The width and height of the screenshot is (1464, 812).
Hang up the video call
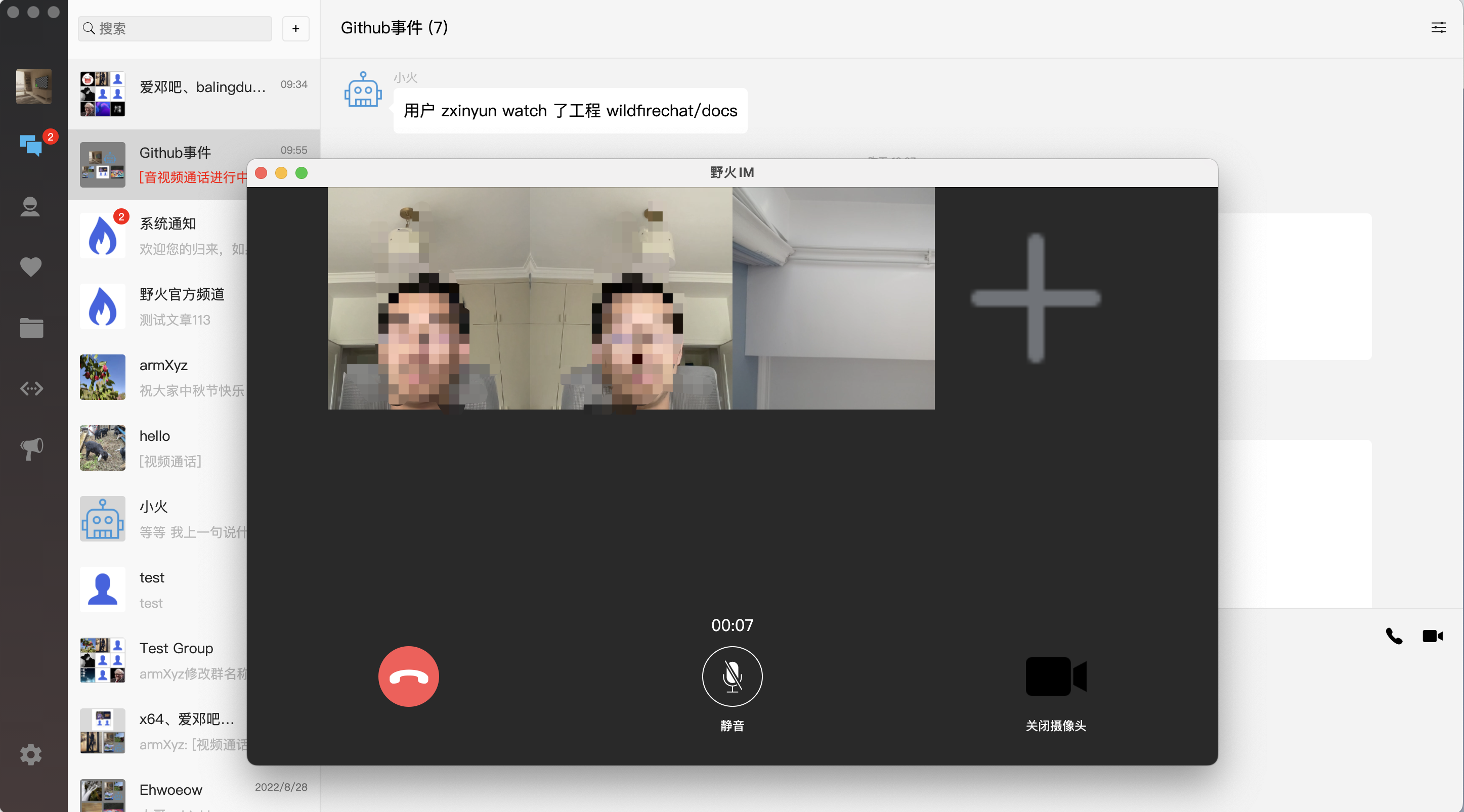[x=408, y=675]
